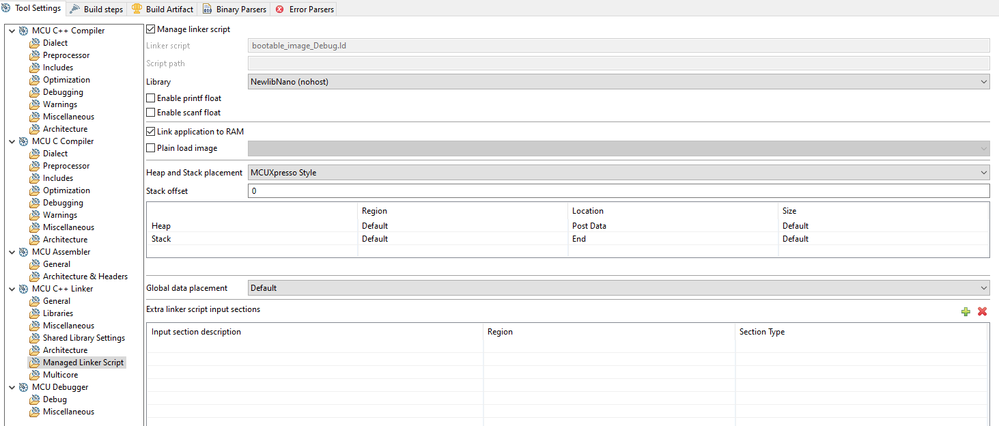Click the MCU Debugger tool icon

[x=24, y=387]
